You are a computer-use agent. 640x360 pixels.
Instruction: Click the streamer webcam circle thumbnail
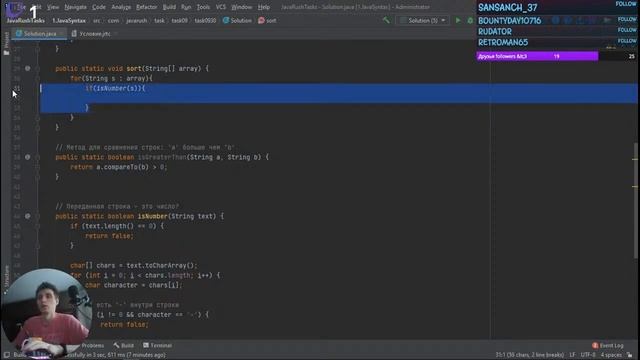click(47, 313)
